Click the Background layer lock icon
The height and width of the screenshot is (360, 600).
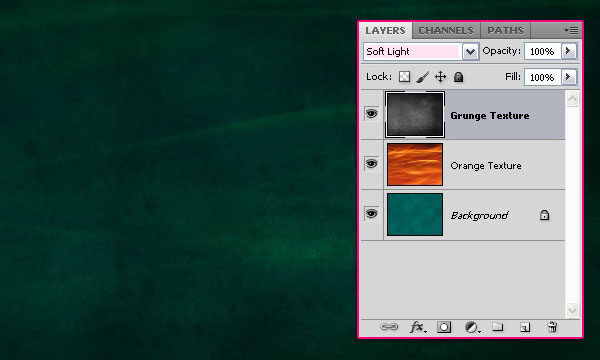pos(544,215)
